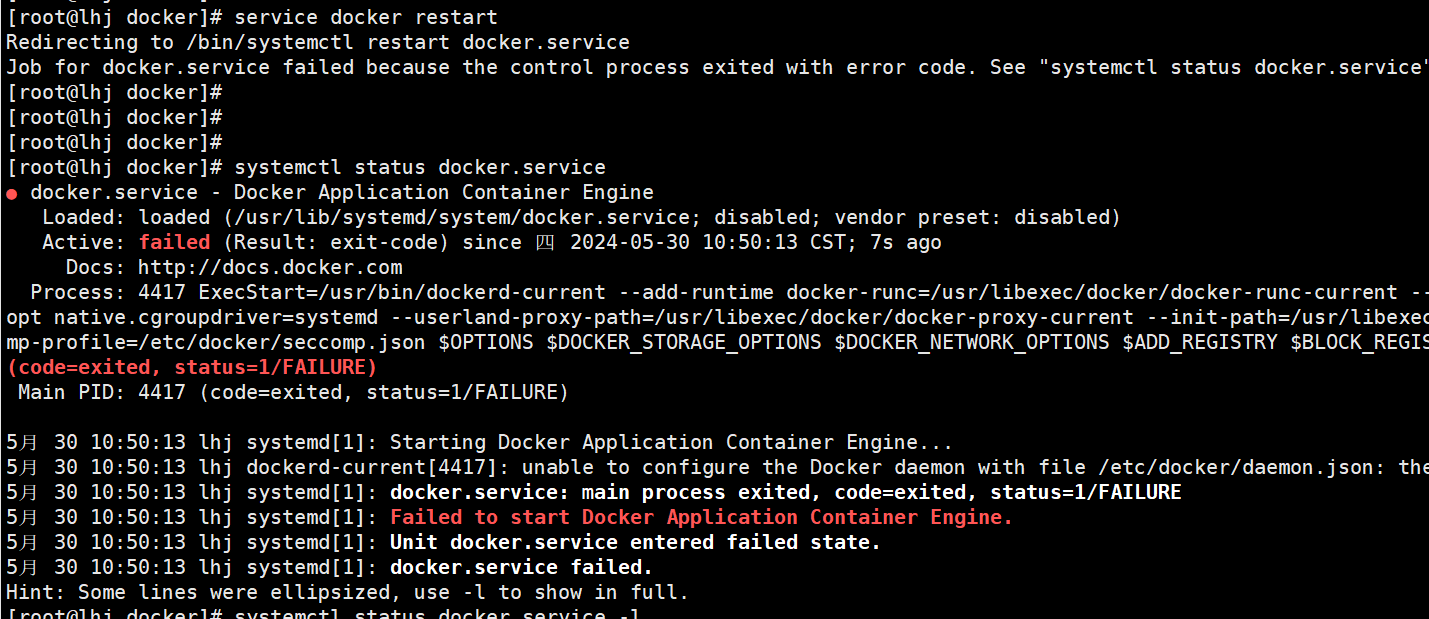
Task: Click 'Starting Docker Application Container Engine...' log entry
Action: click(671, 442)
